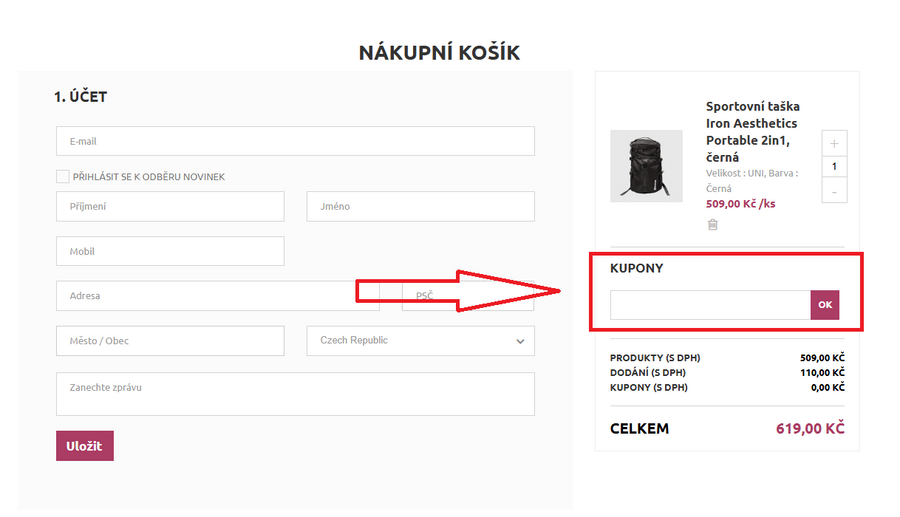
Task: Click the Město / Obec field
Action: point(170,341)
